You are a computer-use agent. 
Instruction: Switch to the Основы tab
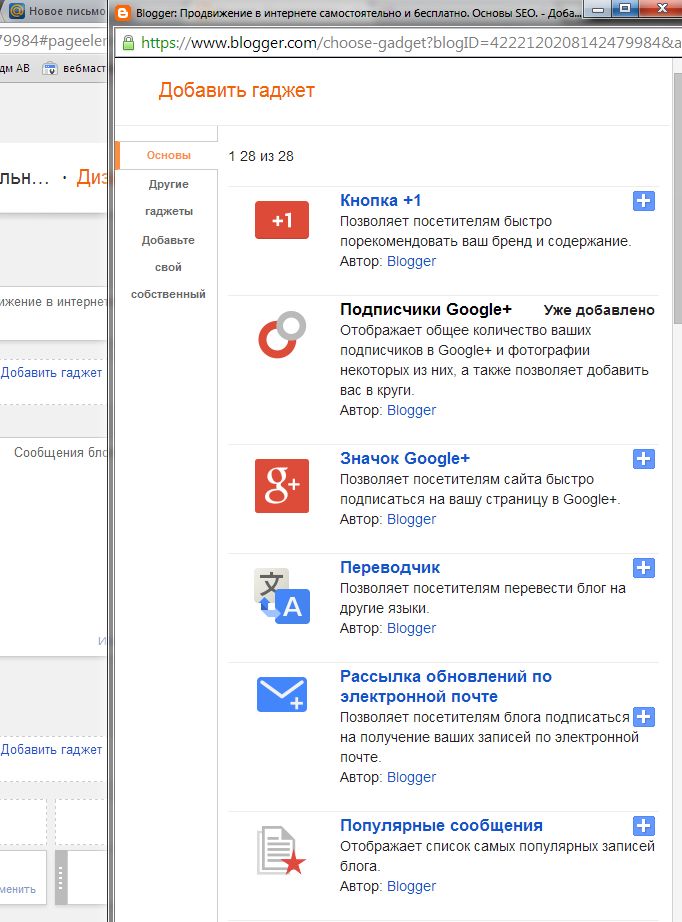168,155
